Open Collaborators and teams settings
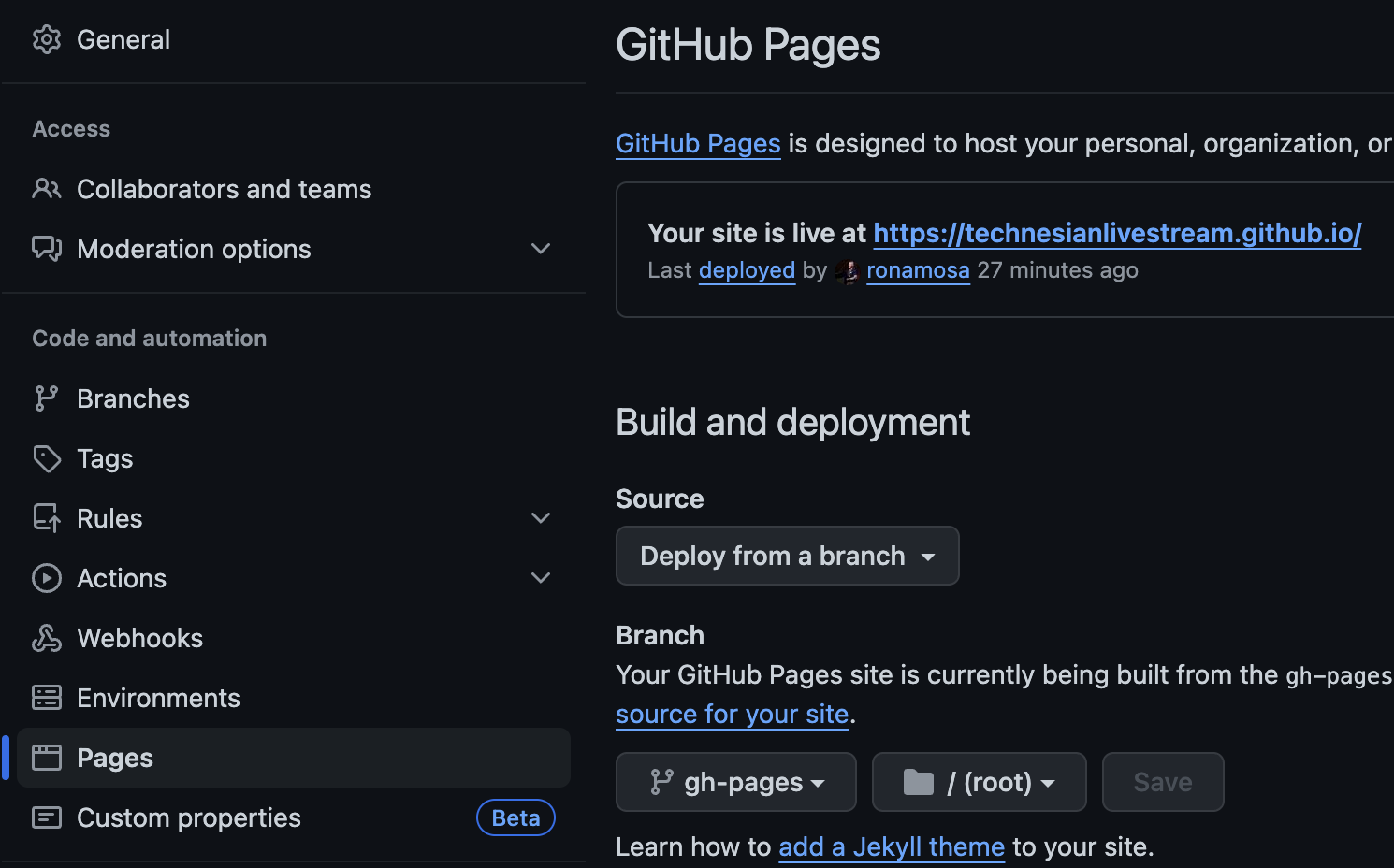Viewport: 1394px width, 868px height. 224,189
